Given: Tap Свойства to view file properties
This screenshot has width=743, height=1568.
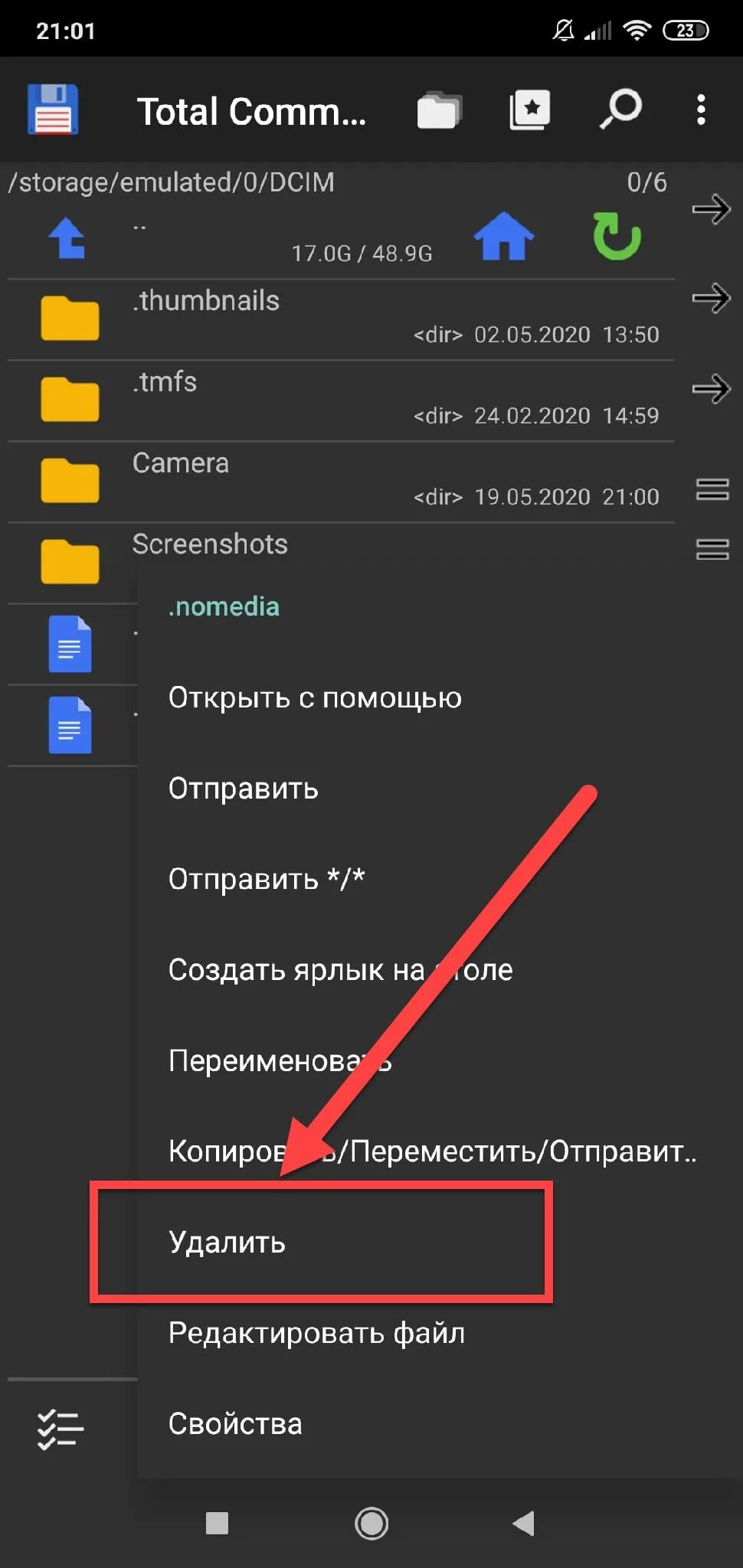Looking at the screenshot, I should tap(235, 1424).
